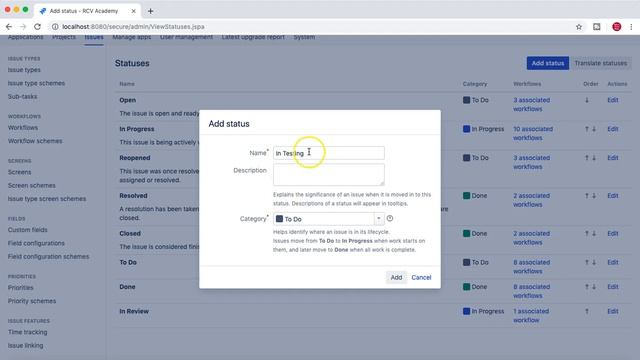This screenshot has width=640, height=360.
Task: Edit the Closed status
Action: [x=613, y=233]
